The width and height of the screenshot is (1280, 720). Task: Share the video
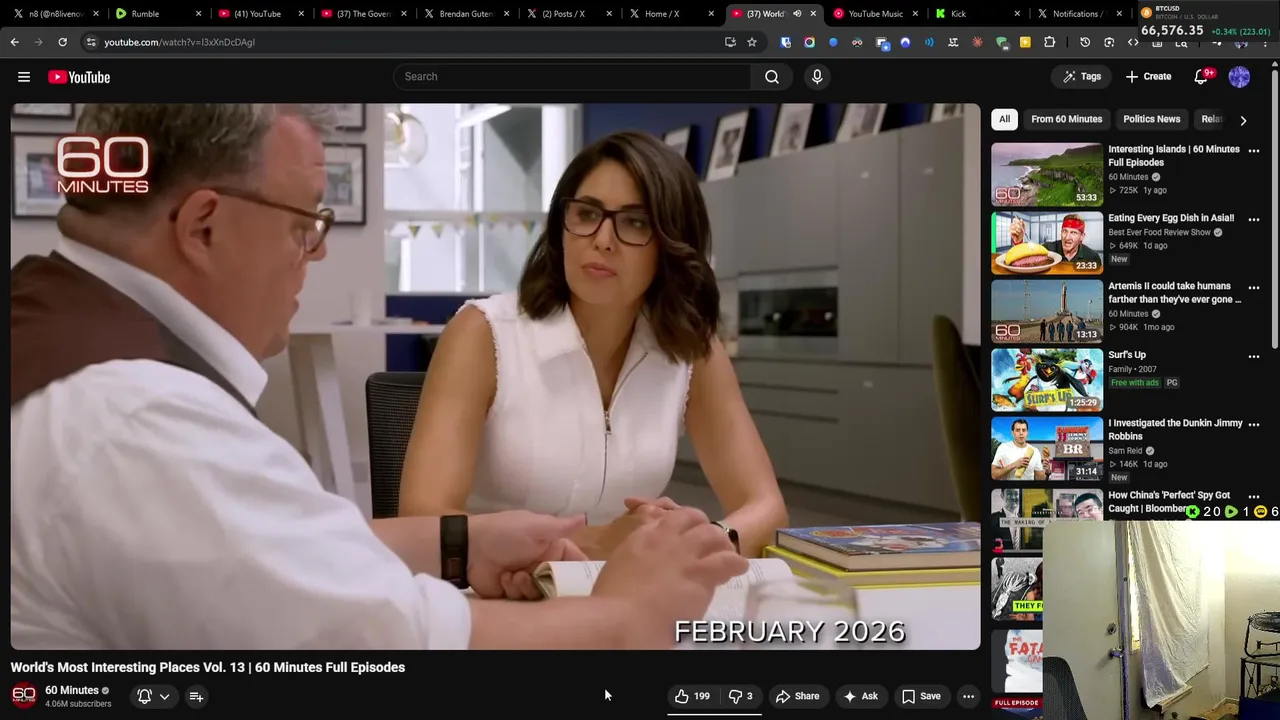797,696
